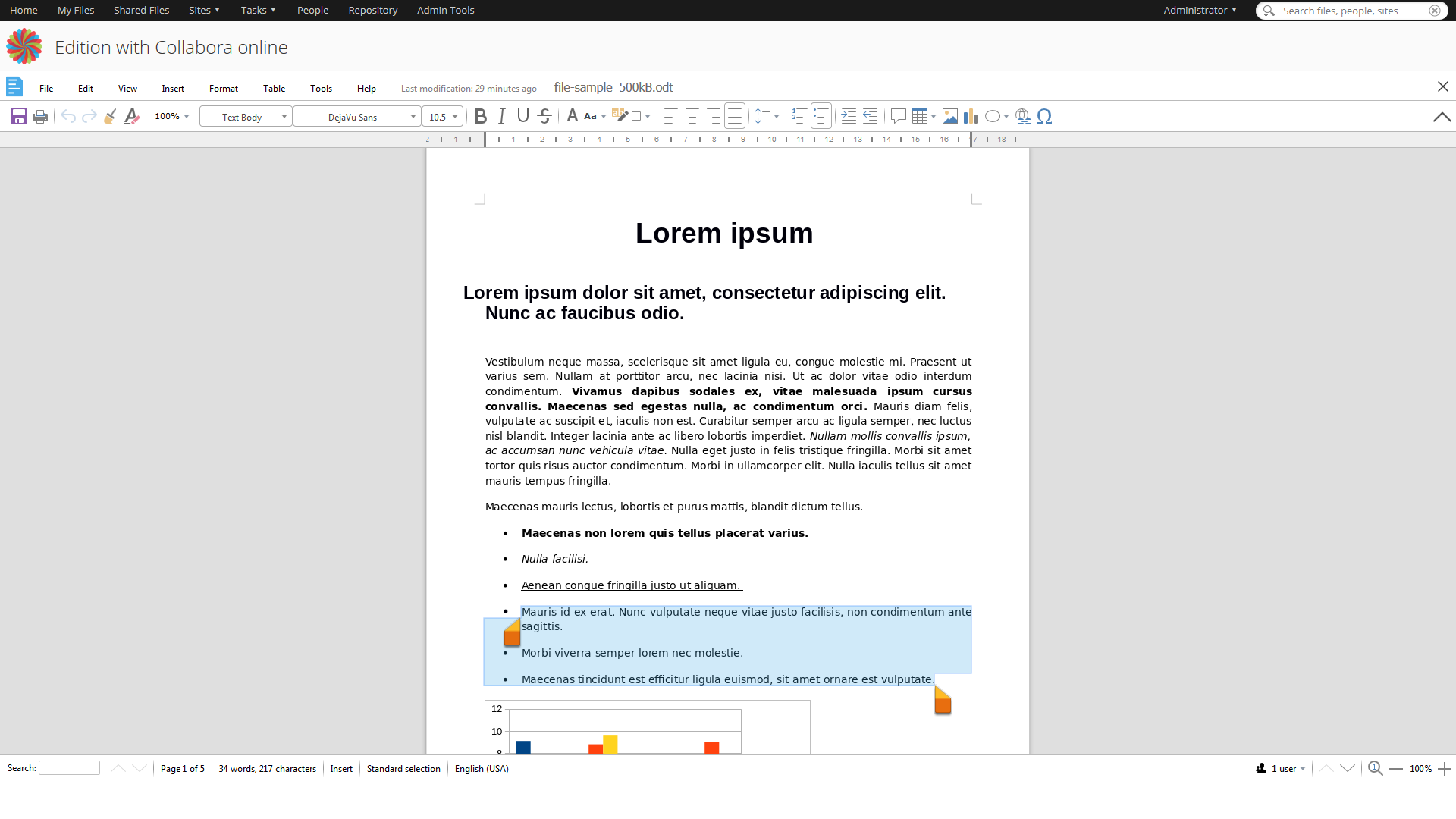The width and height of the screenshot is (1456, 819).
Task: Open the font color tool
Action: (x=573, y=116)
